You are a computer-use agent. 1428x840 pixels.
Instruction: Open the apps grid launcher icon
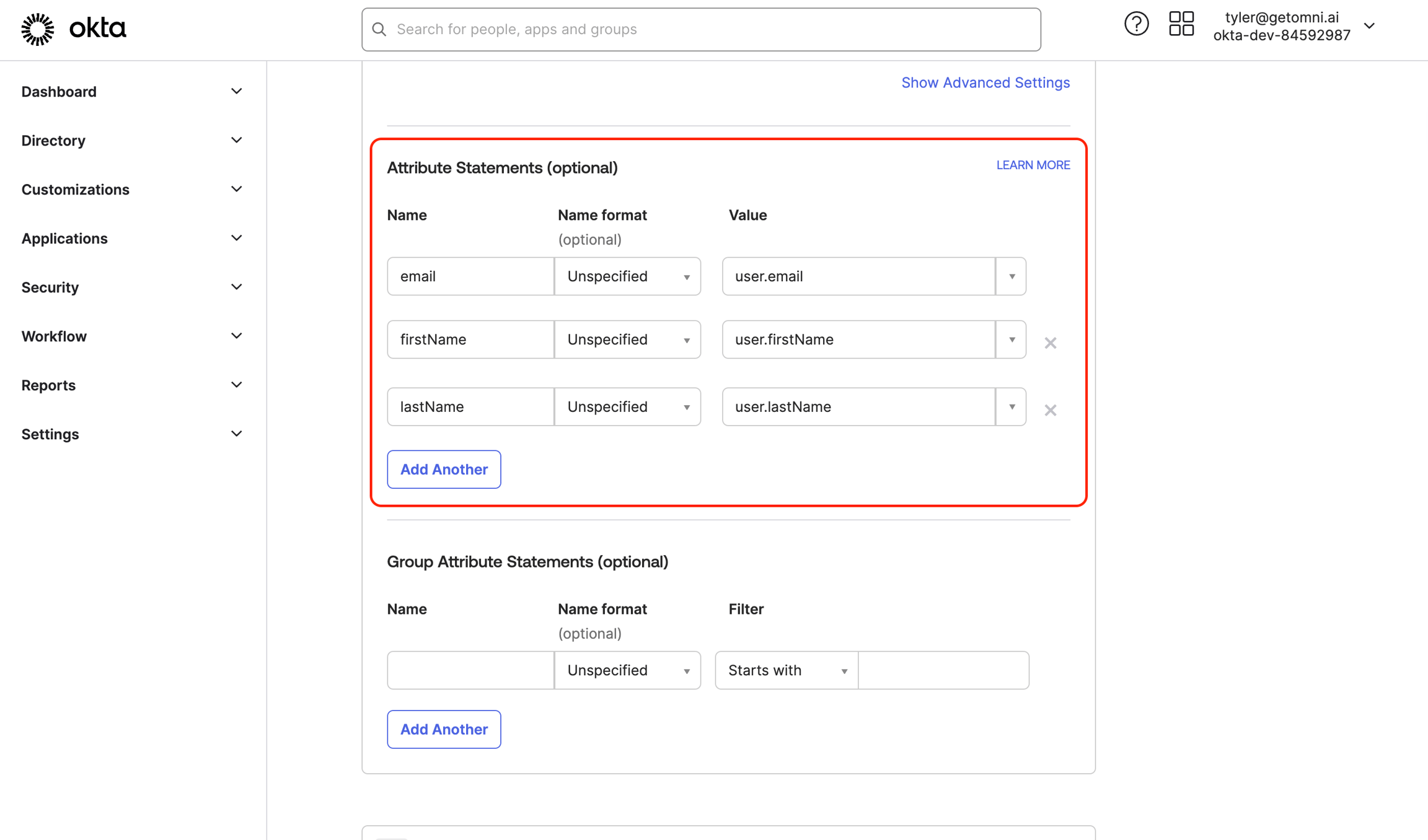click(x=1181, y=24)
